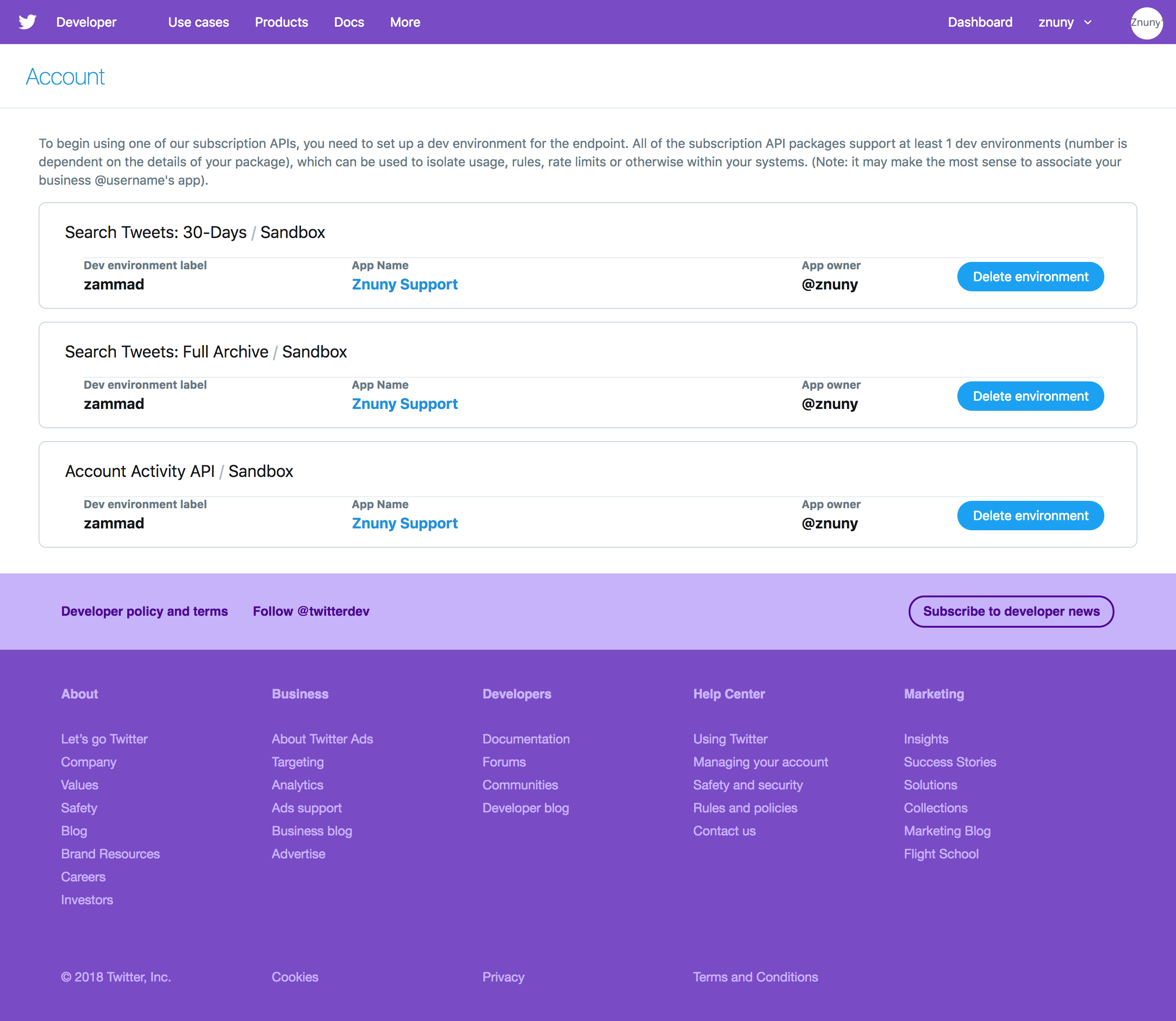
Task: Subscribe to developer news
Action: [1011, 611]
